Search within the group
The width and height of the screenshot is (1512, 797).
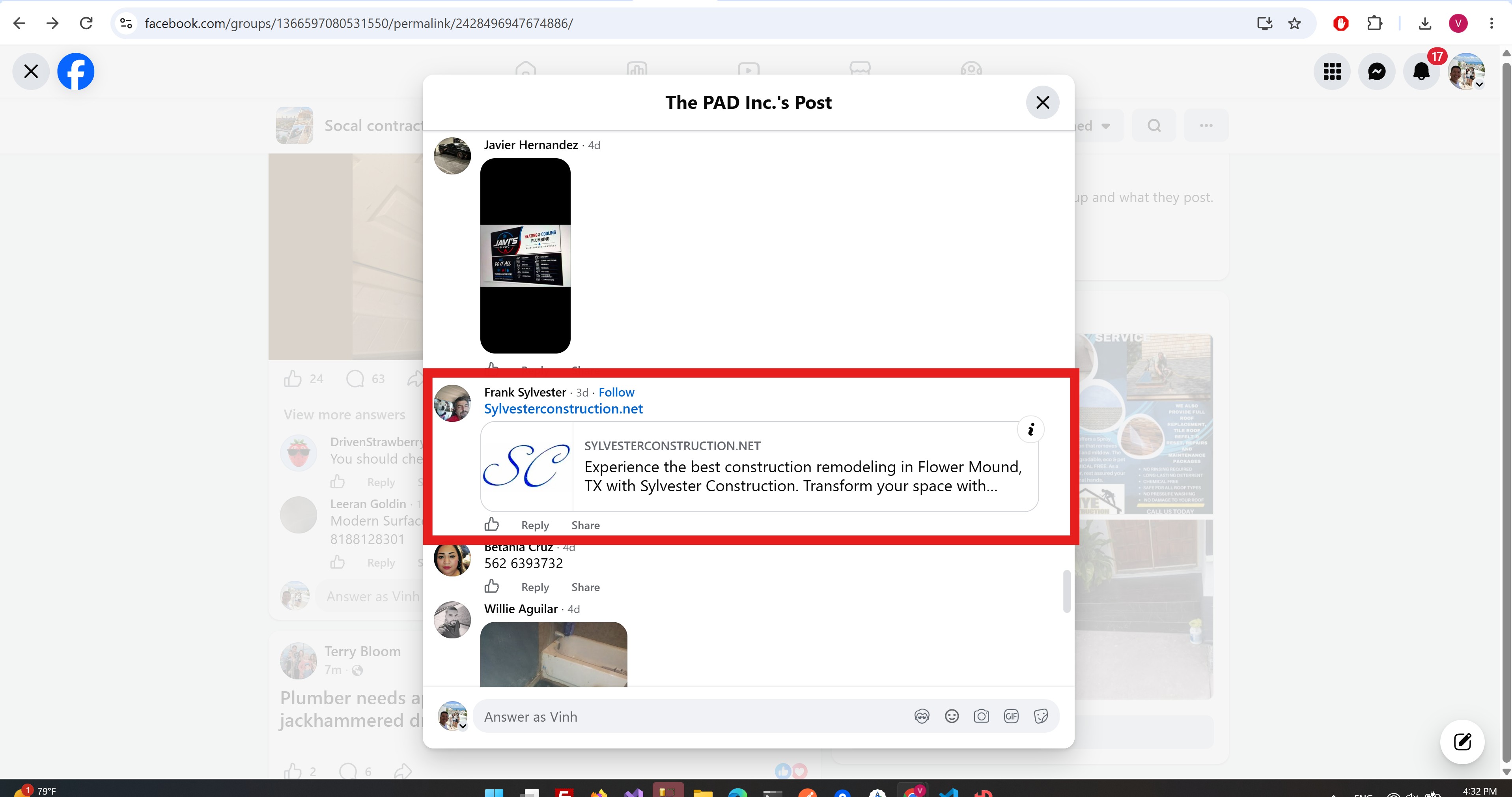(1154, 125)
